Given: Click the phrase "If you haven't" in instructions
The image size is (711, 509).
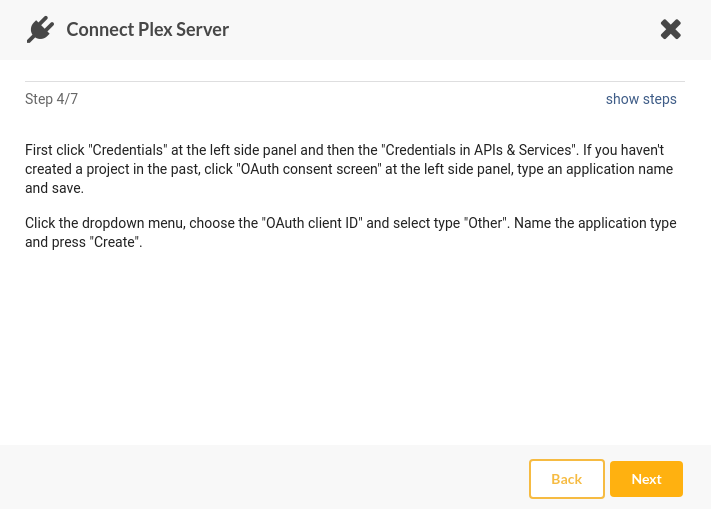Looking at the screenshot, I should point(623,150).
